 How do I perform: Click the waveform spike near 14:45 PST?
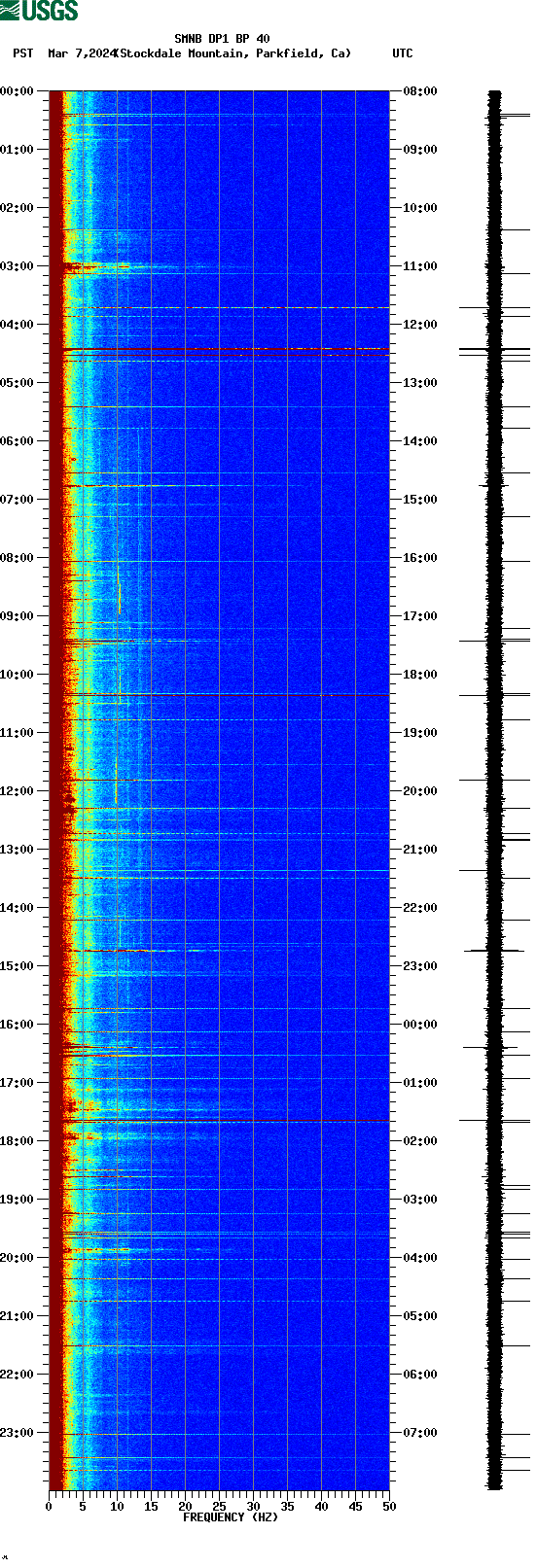[494, 951]
